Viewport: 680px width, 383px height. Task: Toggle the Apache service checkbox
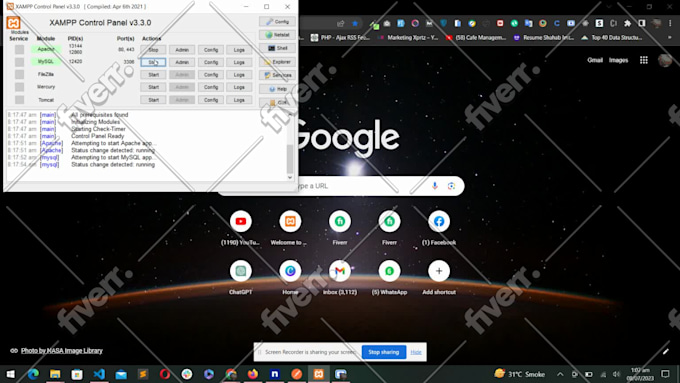19,49
